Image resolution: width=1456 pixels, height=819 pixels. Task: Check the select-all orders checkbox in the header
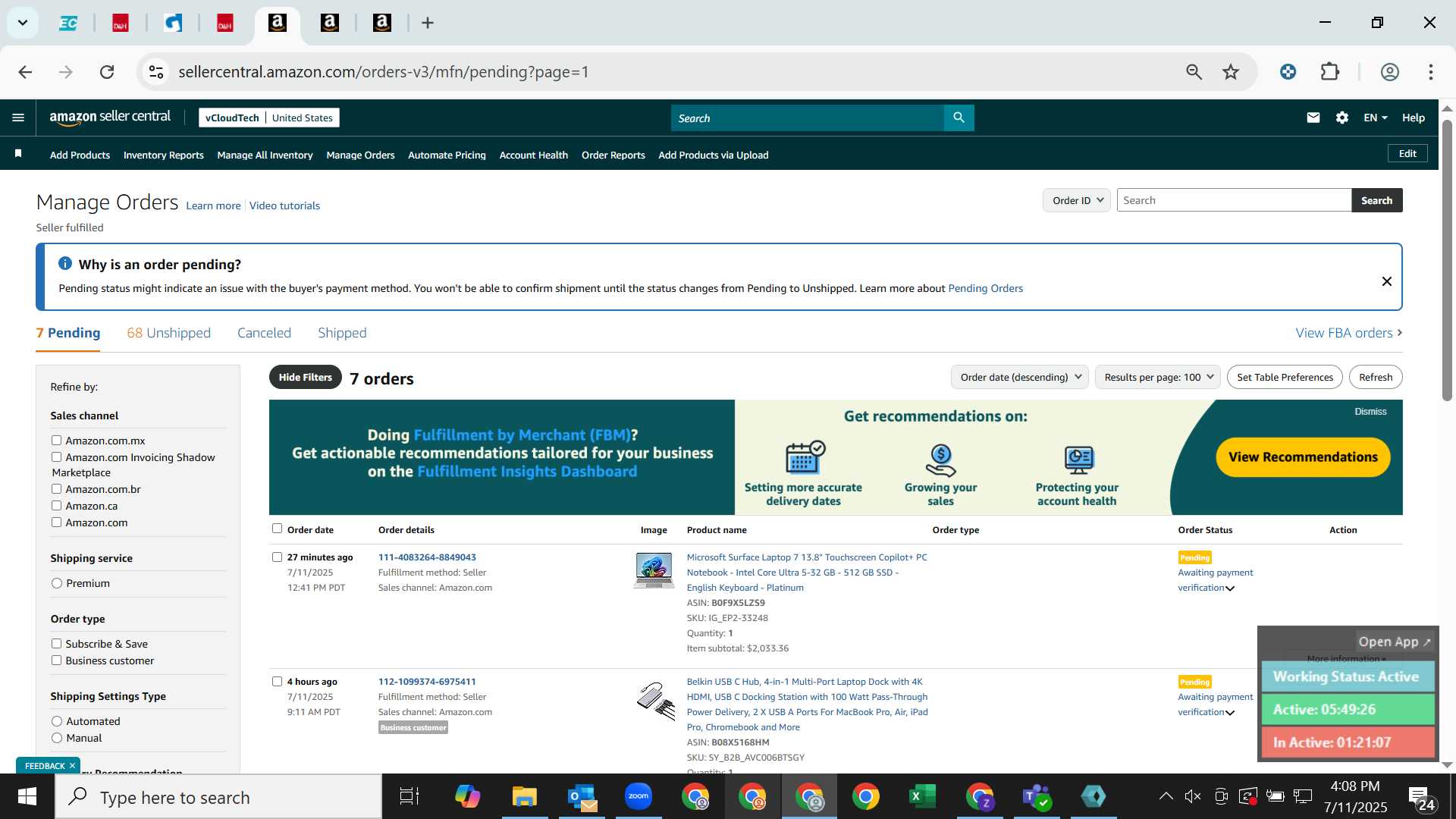tap(277, 529)
